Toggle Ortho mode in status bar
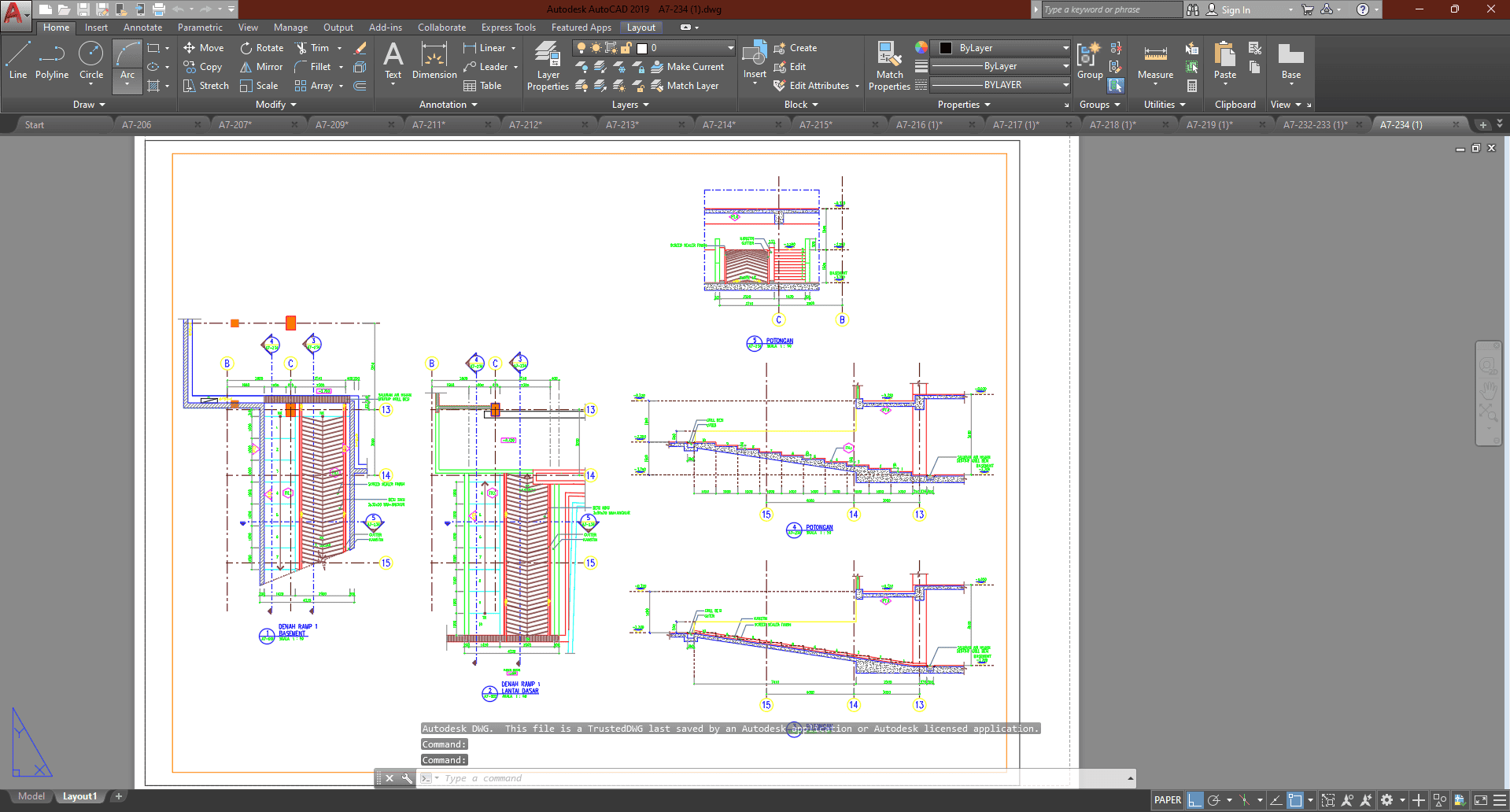1510x812 pixels. click(1195, 800)
